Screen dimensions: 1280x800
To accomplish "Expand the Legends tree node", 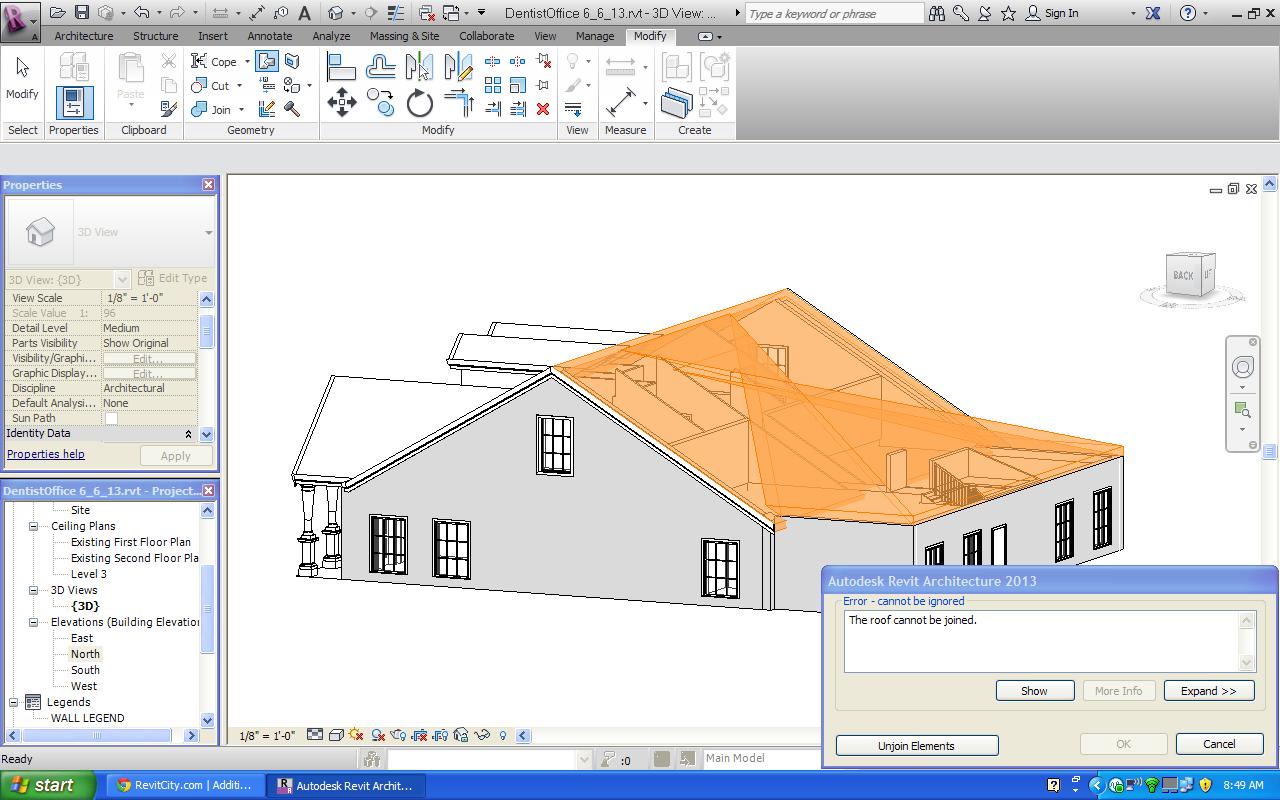I will (x=14, y=702).
